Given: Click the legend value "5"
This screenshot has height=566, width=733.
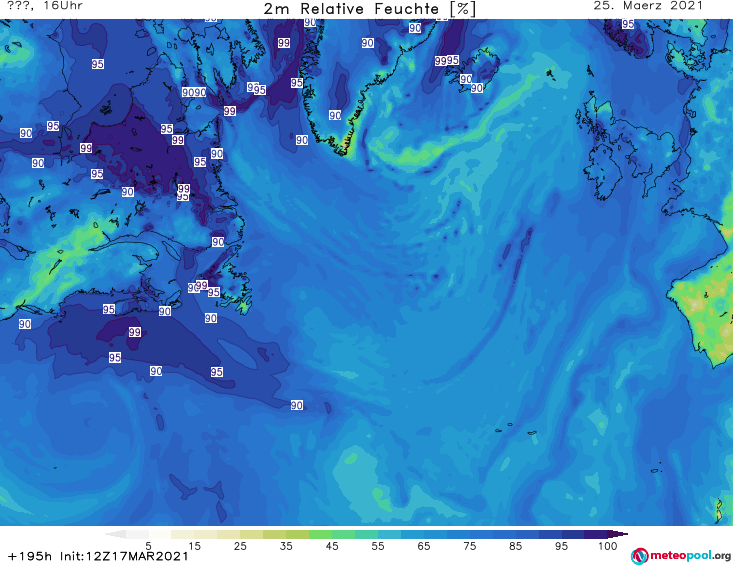Looking at the screenshot, I should pyautogui.click(x=148, y=546).
